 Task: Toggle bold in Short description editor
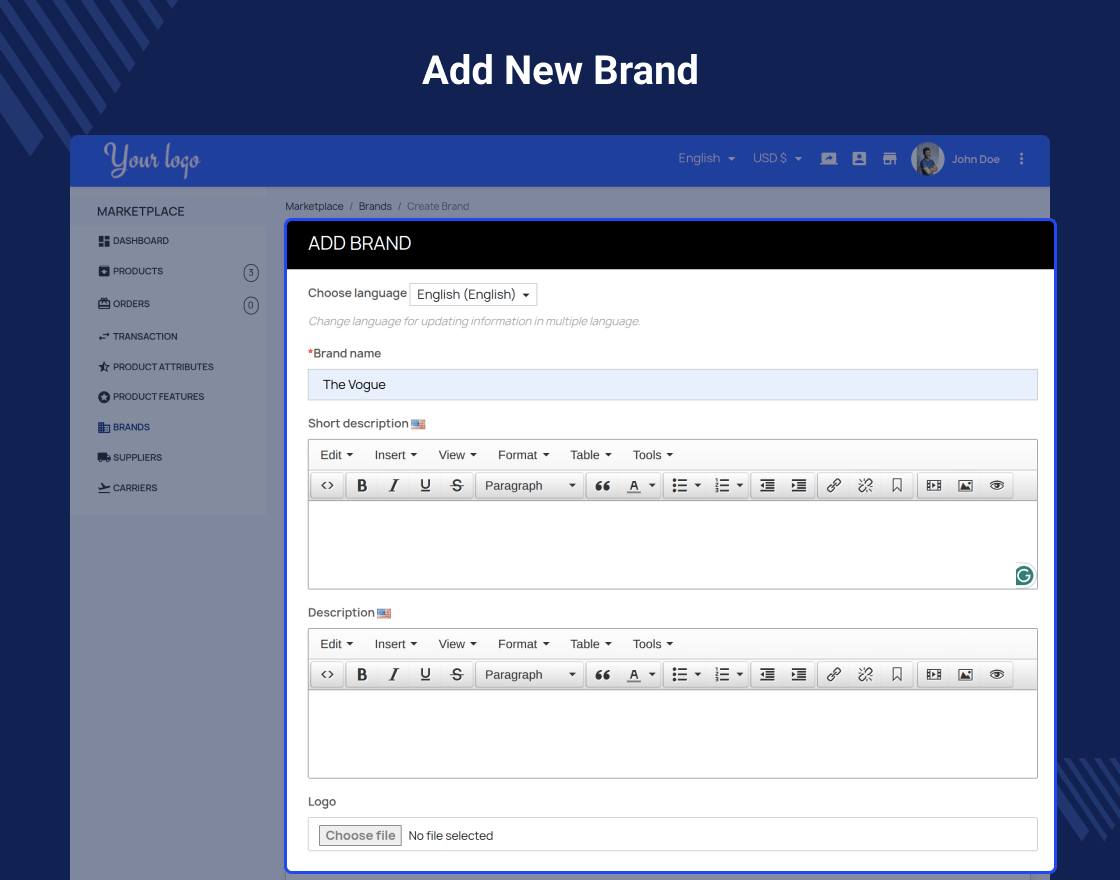tap(362, 486)
